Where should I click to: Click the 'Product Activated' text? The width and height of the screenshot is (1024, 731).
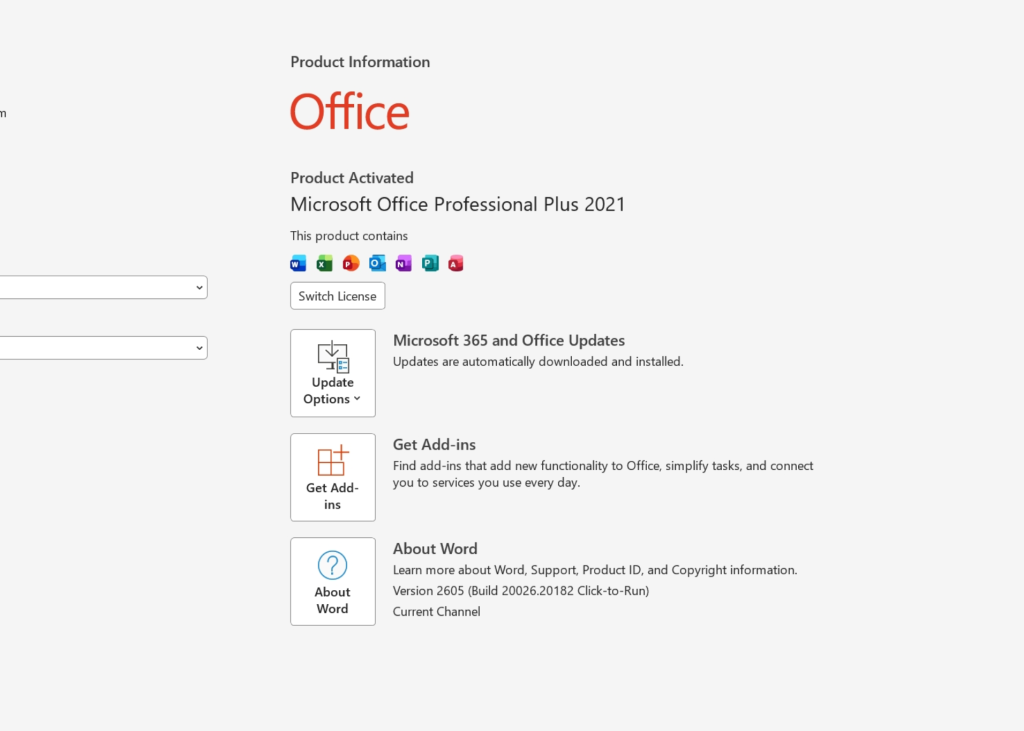[352, 178]
